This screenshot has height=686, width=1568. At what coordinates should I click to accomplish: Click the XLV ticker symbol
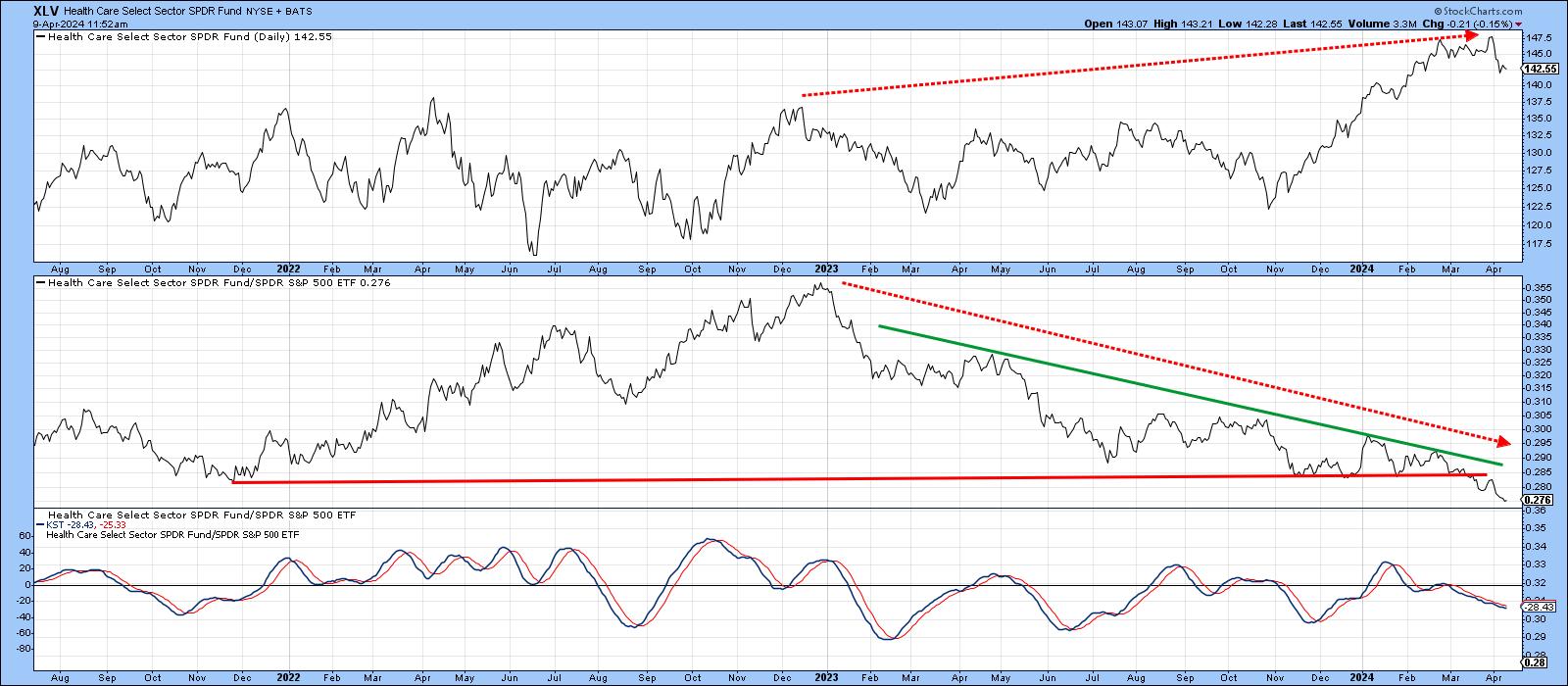point(48,12)
